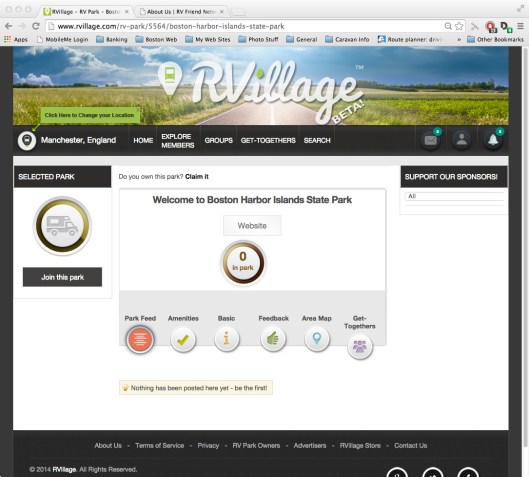Open the Caravan Info bookmarks folder
Viewport: 529px width, 477px height.
point(347,39)
